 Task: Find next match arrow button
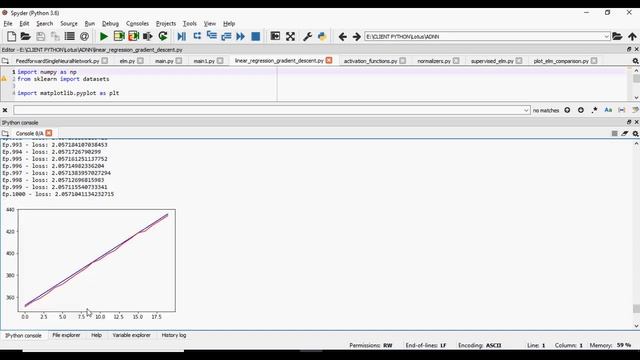(x=581, y=110)
